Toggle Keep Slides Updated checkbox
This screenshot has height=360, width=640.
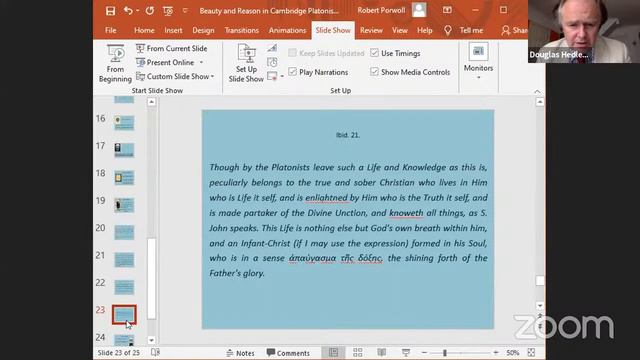pos(292,53)
